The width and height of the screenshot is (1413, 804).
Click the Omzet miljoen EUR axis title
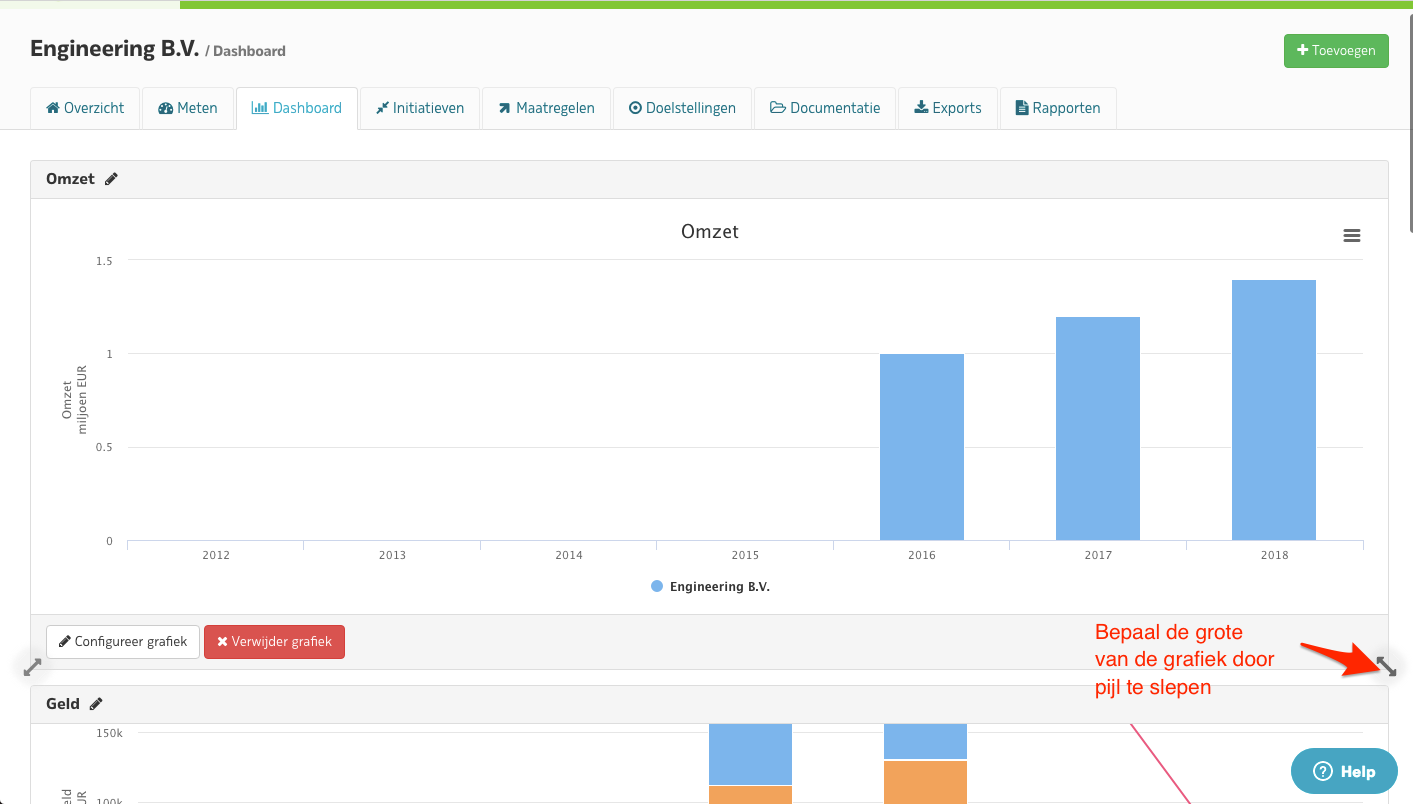[x=75, y=400]
